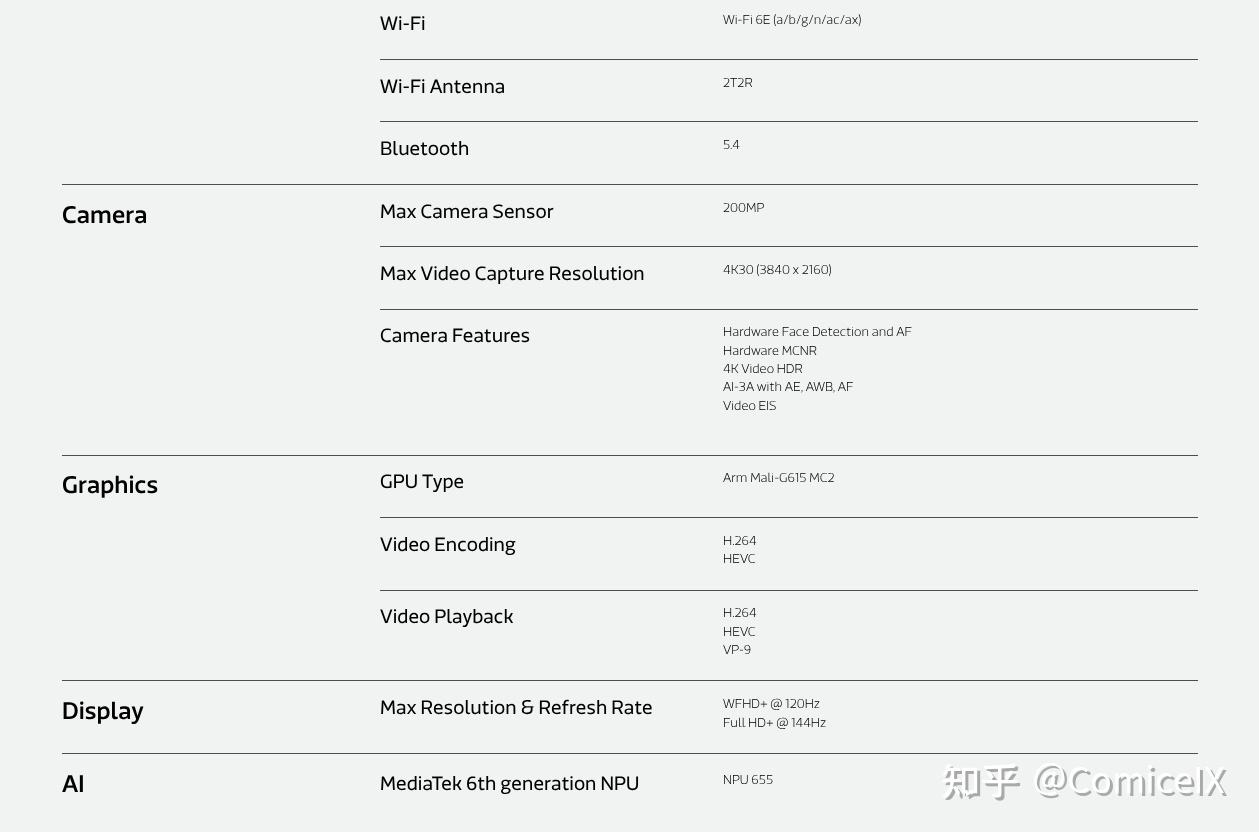This screenshot has width=1259, height=832.
Task: Select the Video Encoding label
Action: pos(448,544)
